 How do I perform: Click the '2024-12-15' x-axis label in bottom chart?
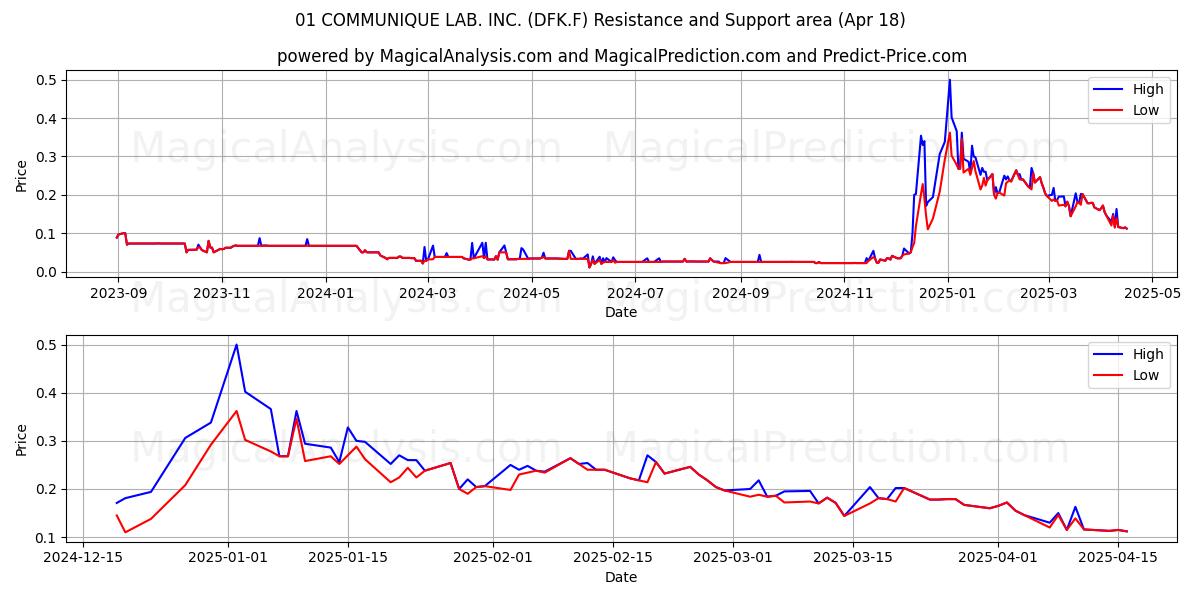tap(82, 558)
